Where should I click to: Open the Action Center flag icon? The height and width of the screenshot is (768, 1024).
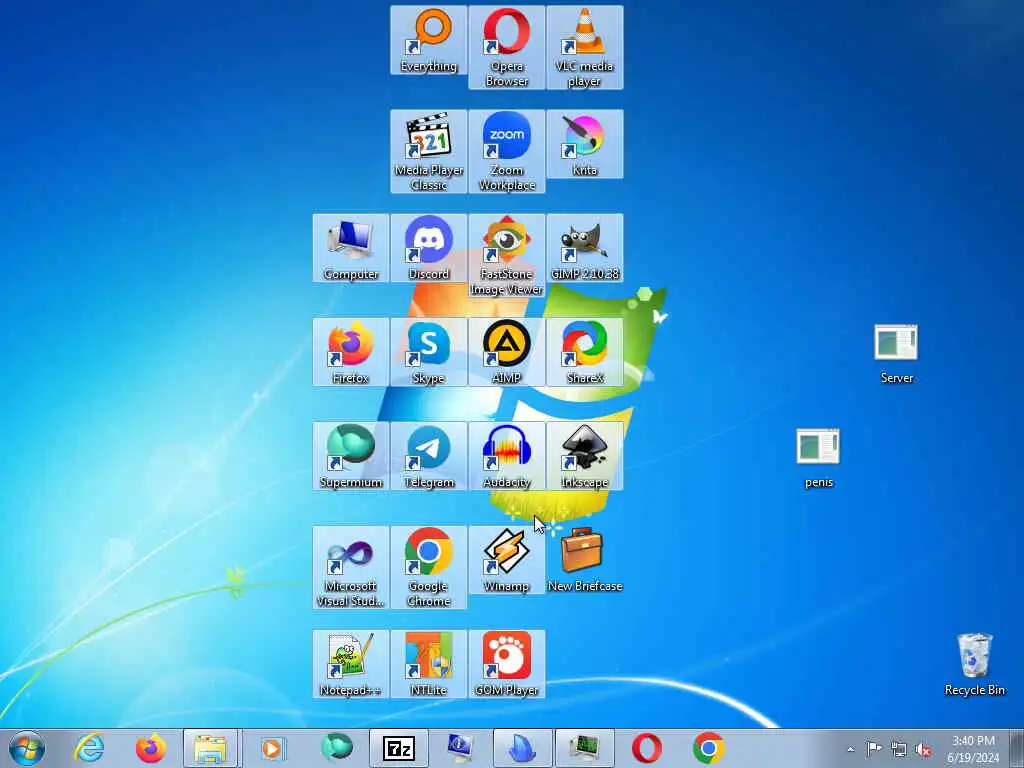pyautogui.click(x=874, y=749)
